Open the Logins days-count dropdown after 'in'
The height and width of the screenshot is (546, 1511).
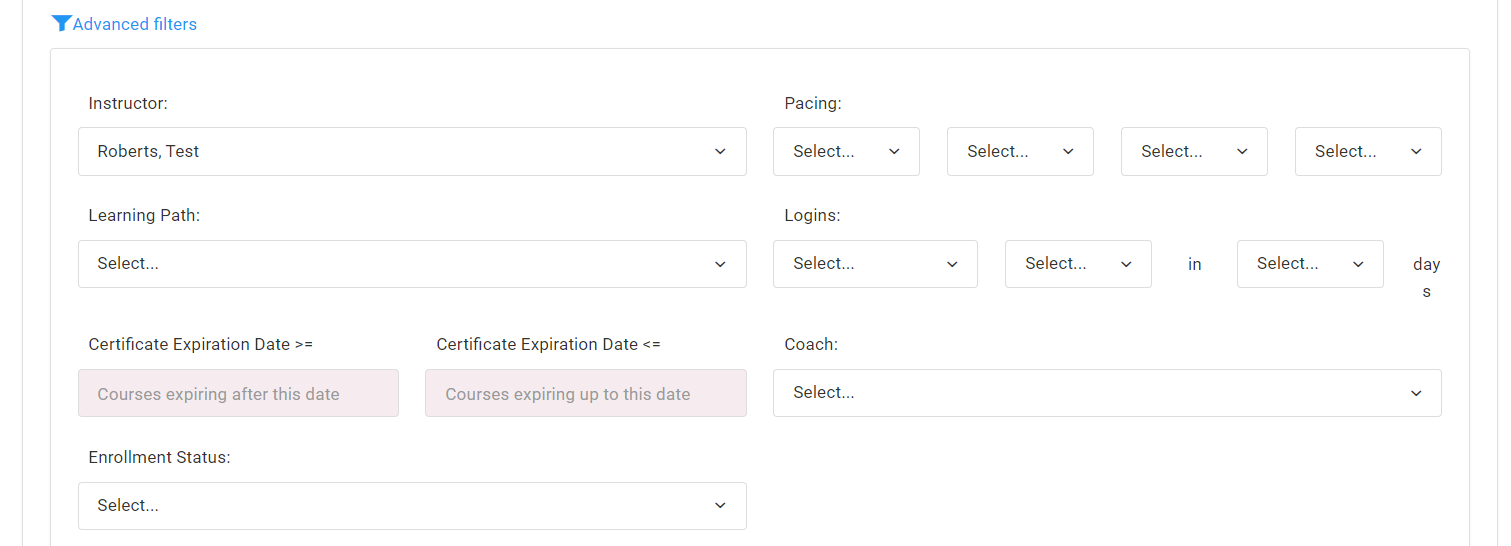click(x=1309, y=264)
